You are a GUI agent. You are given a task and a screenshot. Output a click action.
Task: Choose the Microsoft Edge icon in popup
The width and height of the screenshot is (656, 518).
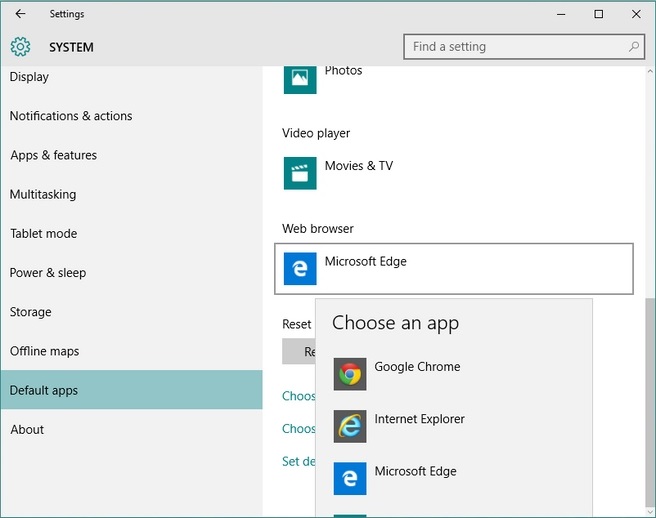[x=350, y=479]
